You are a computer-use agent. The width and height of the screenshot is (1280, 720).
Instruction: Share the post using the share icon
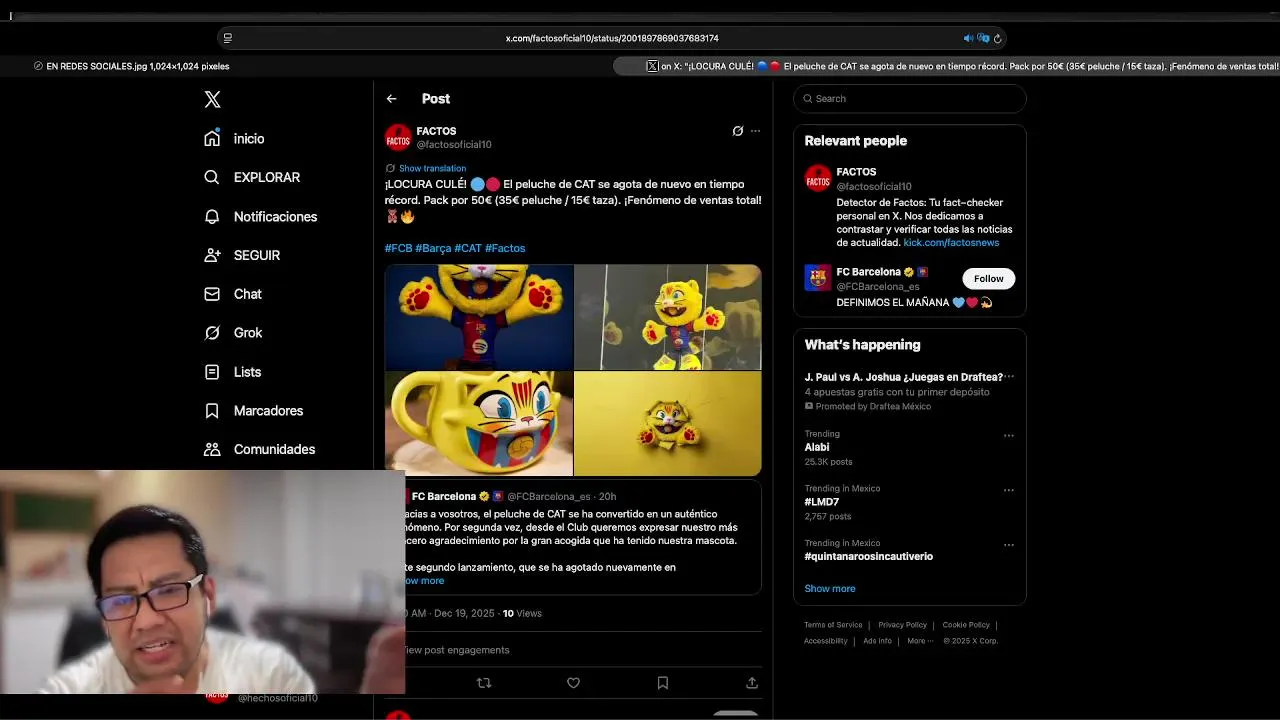pyautogui.click(x=752, y=683)
